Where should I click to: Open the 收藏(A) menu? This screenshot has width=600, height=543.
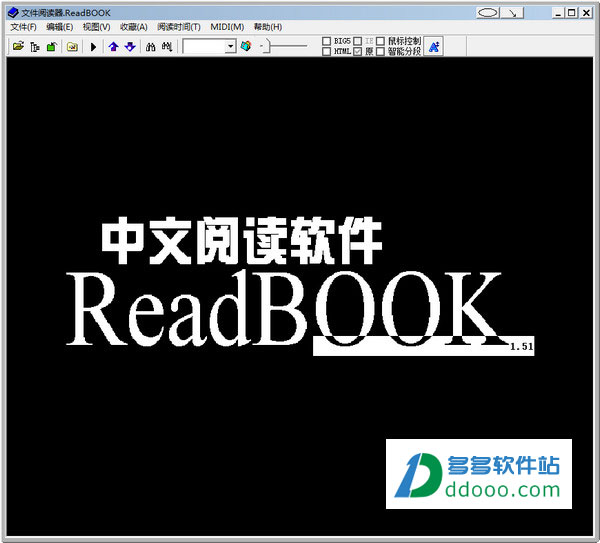coord(134,27)
